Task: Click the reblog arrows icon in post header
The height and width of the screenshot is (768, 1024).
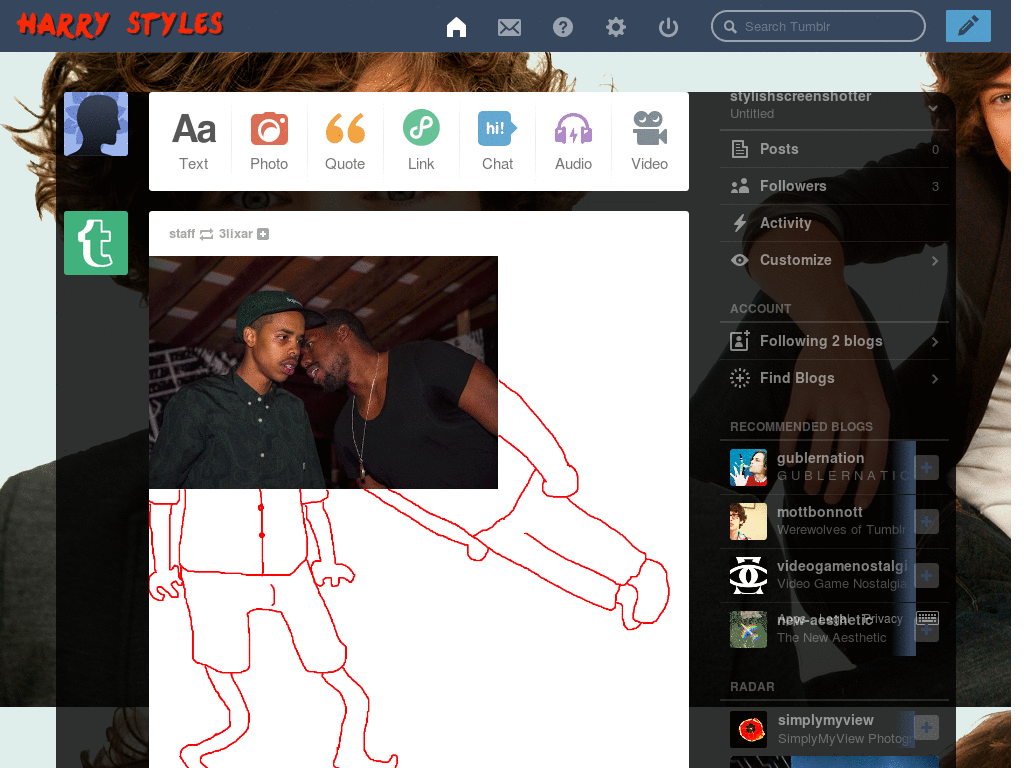Action: pos(206,234)
